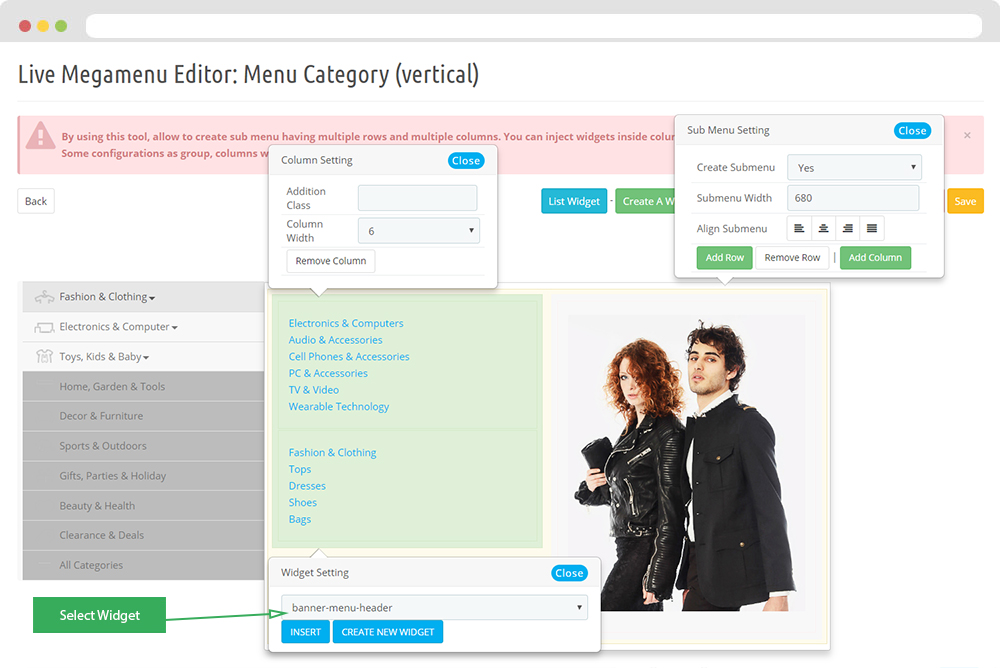The image size is (1000, 668).
Task: Click the warning triangle icon in the alert
Action: [40, 135]
